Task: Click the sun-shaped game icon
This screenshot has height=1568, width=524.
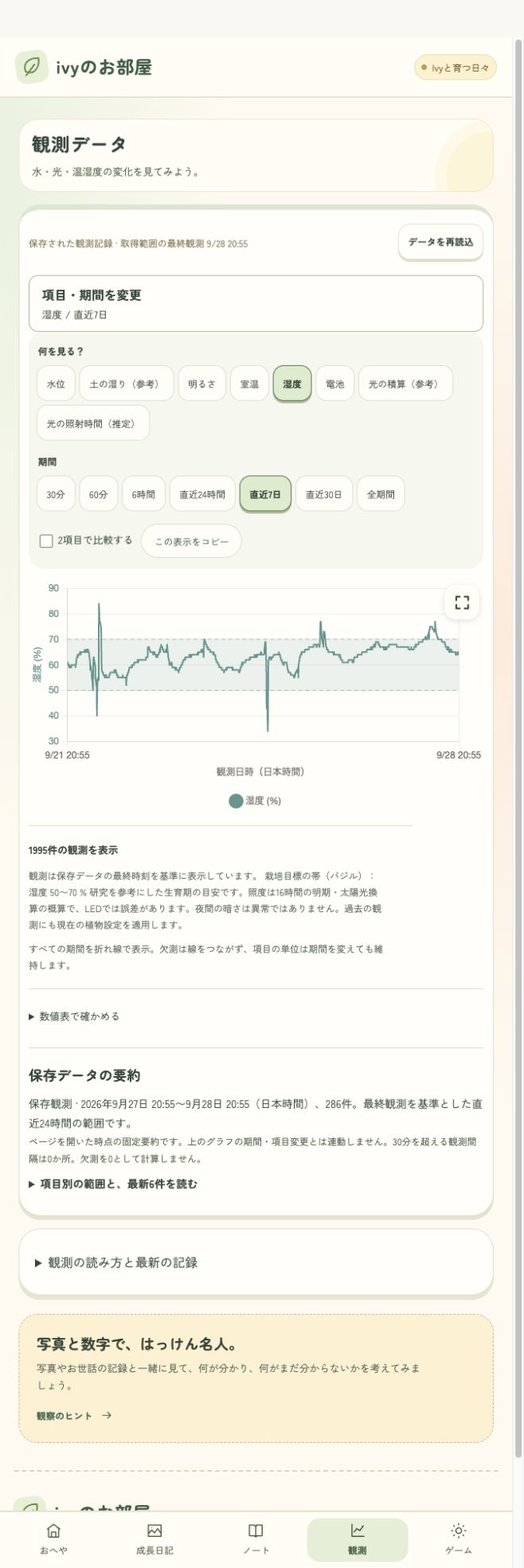Action: pos(459,1530)
